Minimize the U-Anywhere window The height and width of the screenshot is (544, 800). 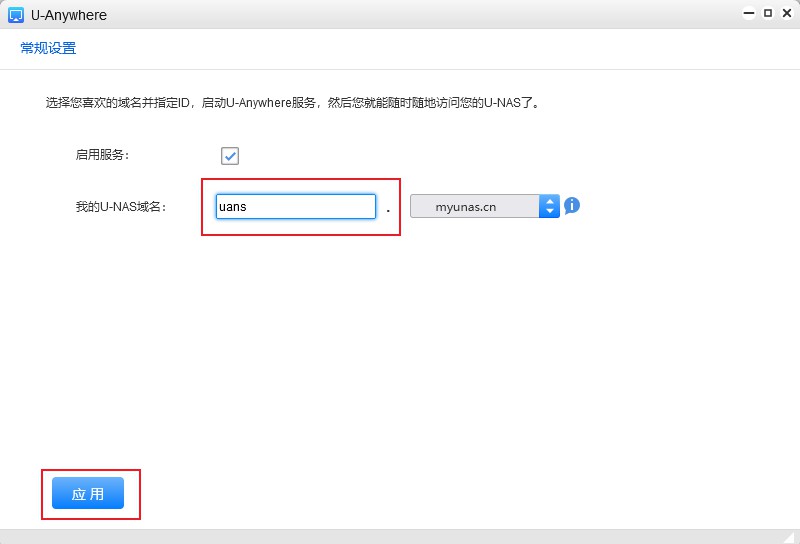pos(749,14)
